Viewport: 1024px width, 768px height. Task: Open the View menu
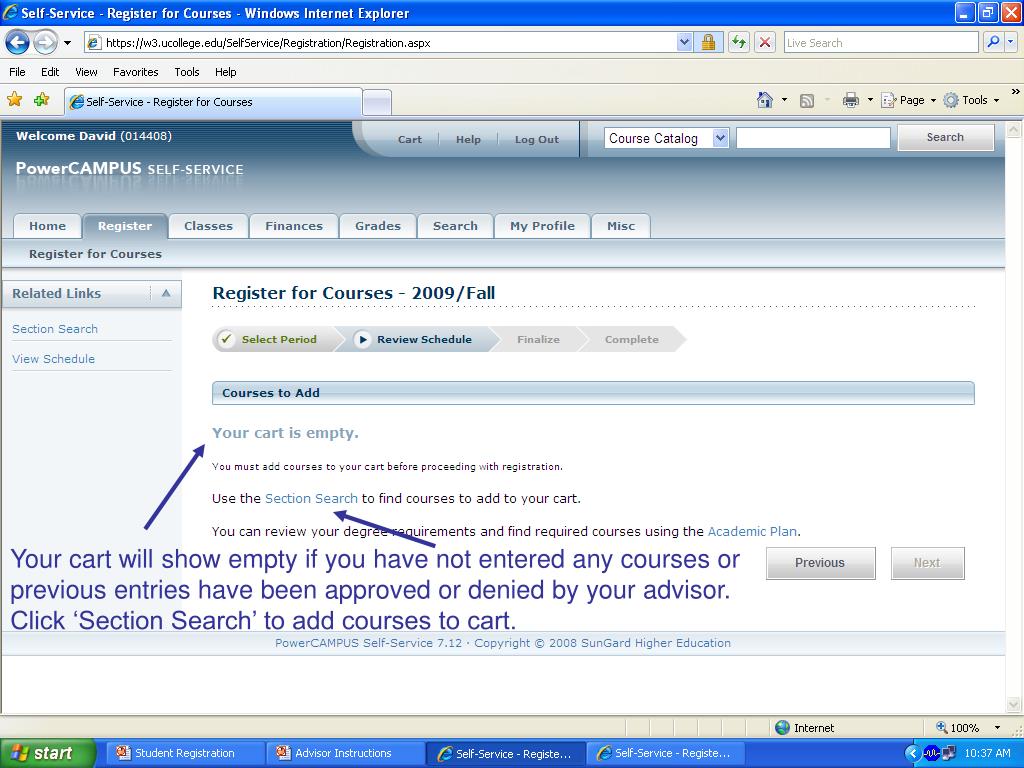(x=86, y=72)
